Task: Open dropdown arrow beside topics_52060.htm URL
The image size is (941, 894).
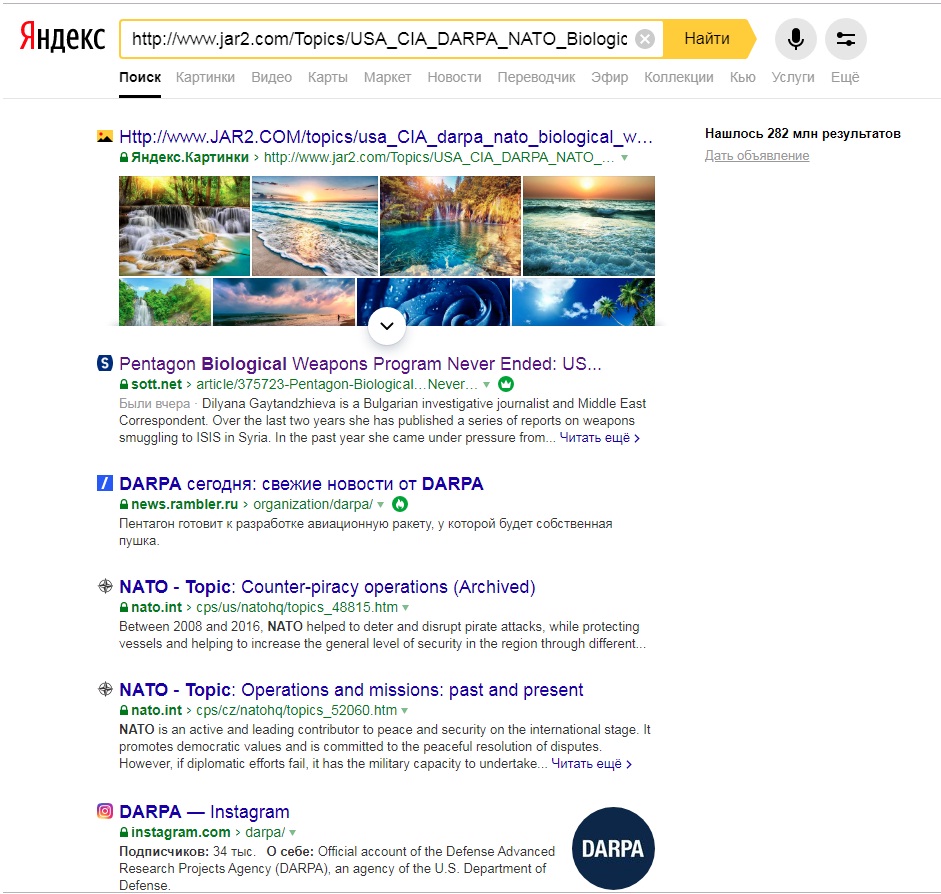Action: click(404, 711)
